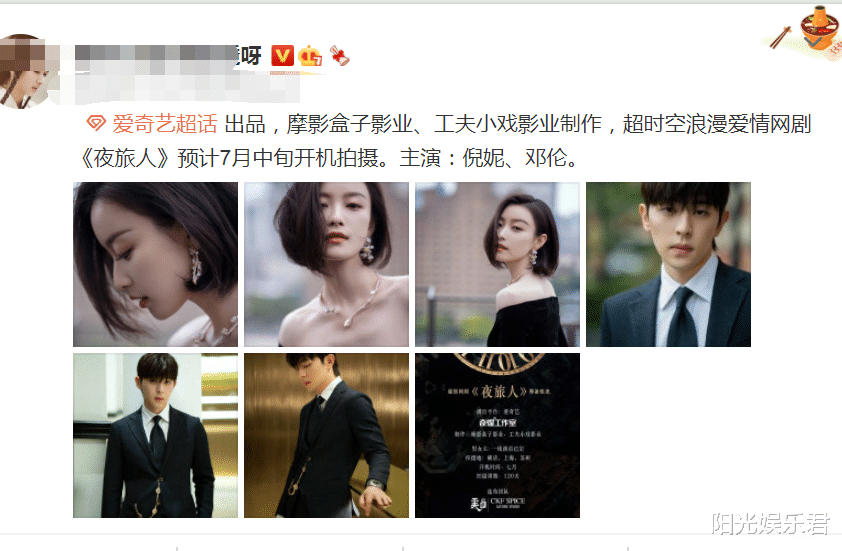
Task: Click the chopsticks graphic at top right
Action: 780,37
